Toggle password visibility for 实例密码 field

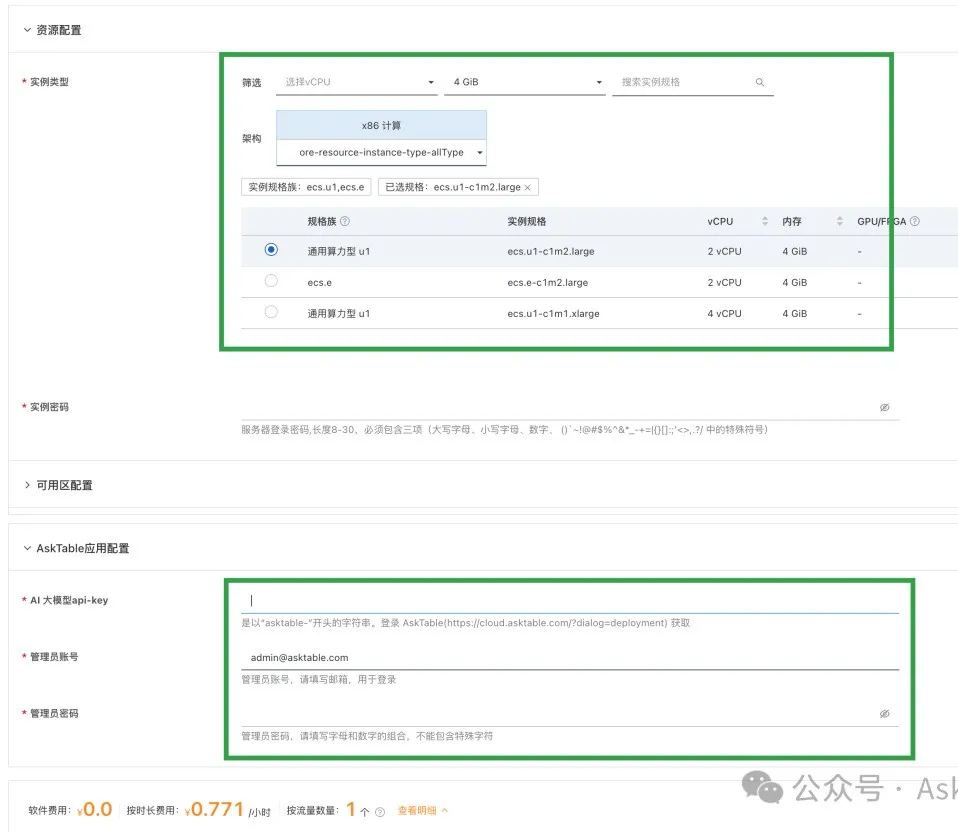(x=884, y=407)
